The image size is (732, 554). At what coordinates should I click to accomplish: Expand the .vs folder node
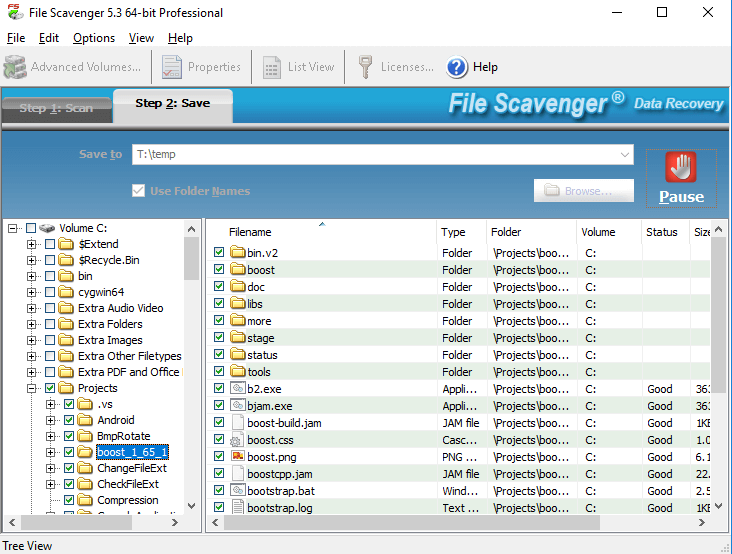pos(50,404)
